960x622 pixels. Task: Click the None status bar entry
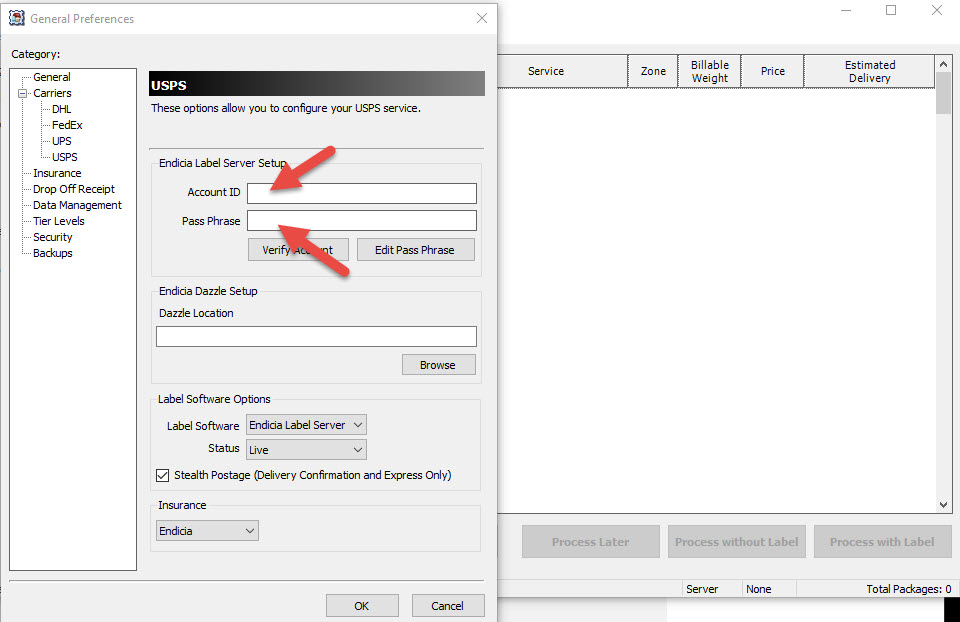759,589
